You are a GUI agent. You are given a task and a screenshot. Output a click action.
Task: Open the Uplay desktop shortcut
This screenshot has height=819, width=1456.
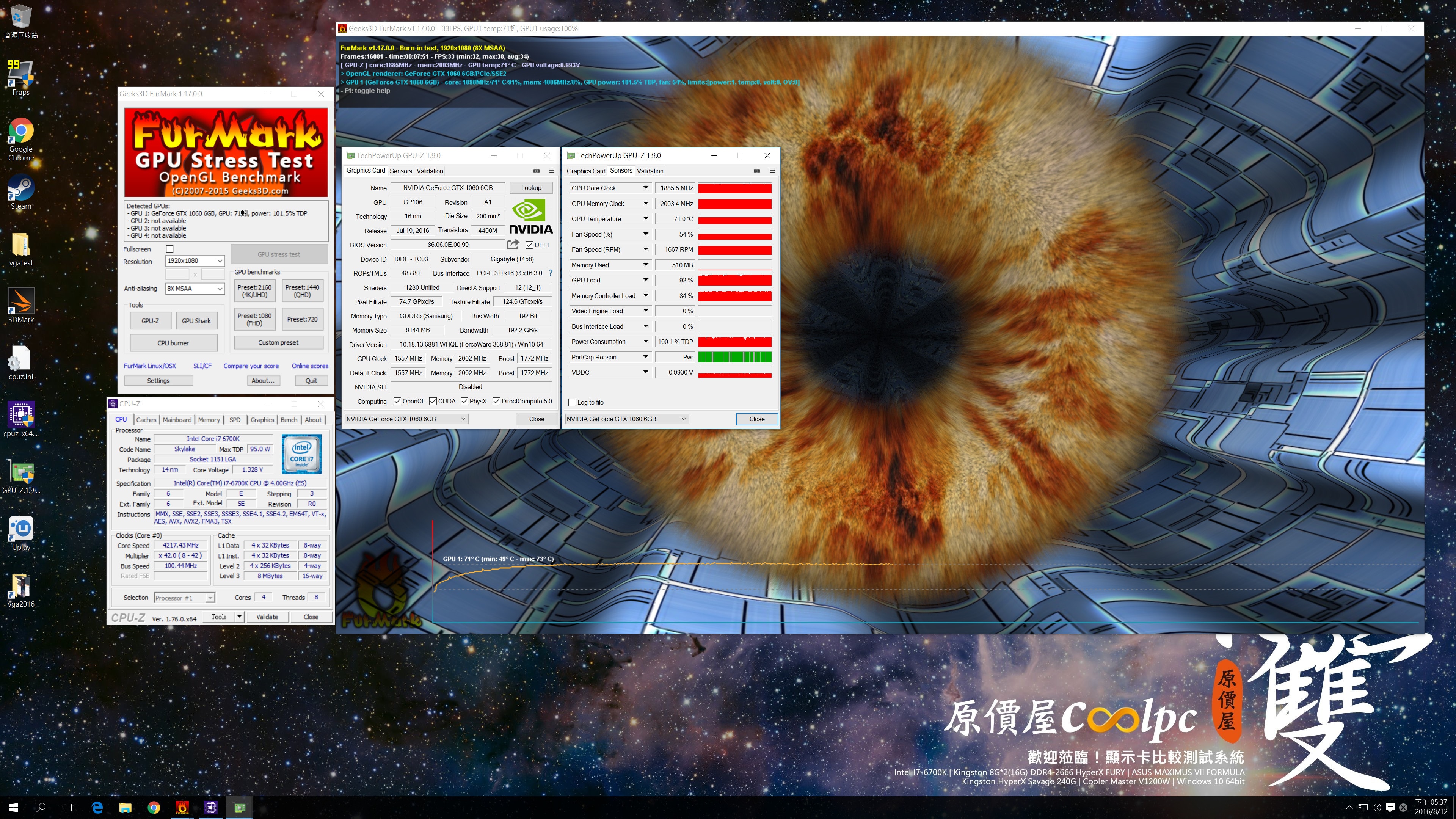click(21, 533)
